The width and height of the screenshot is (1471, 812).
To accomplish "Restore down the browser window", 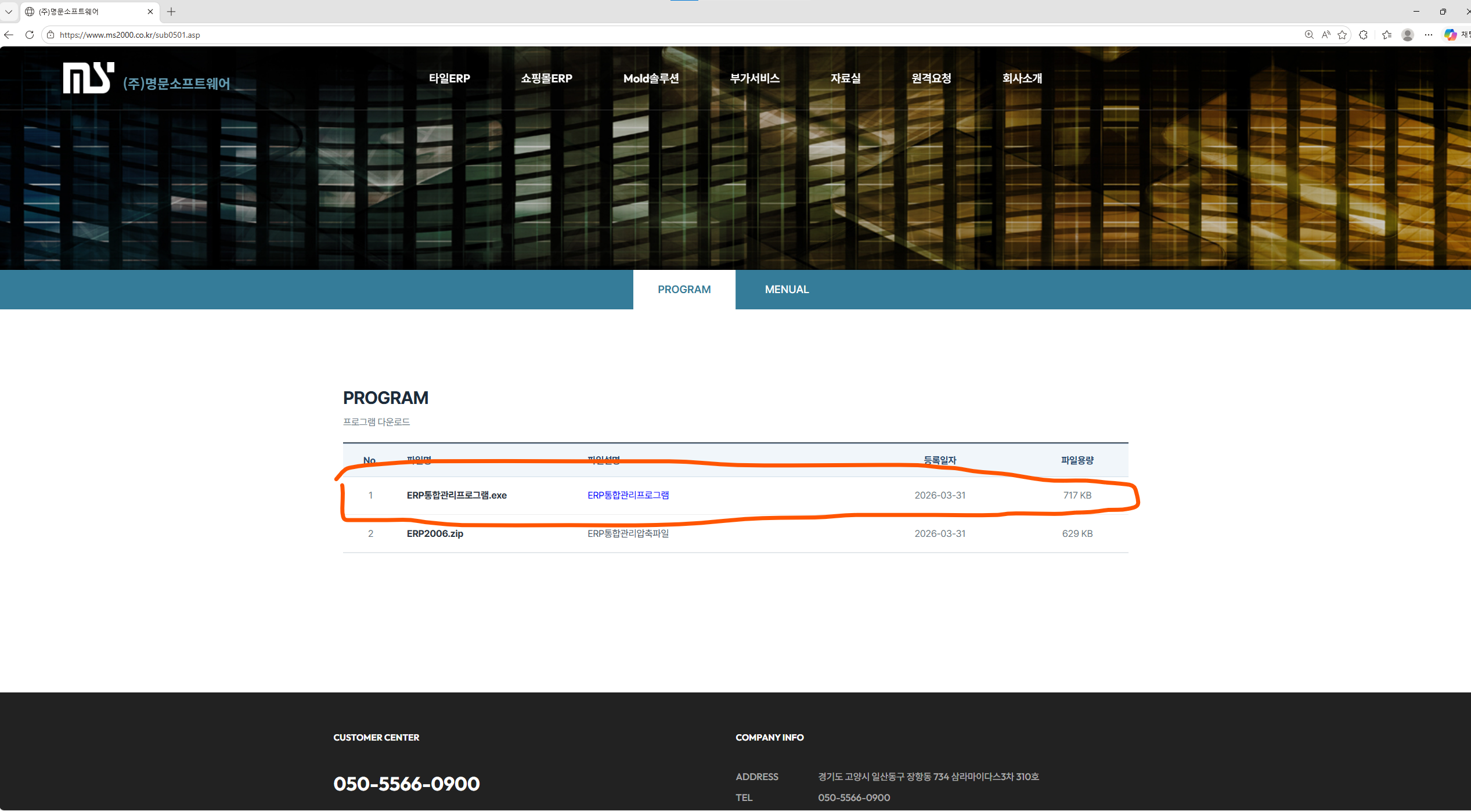I will click(x=1443, y=12).
